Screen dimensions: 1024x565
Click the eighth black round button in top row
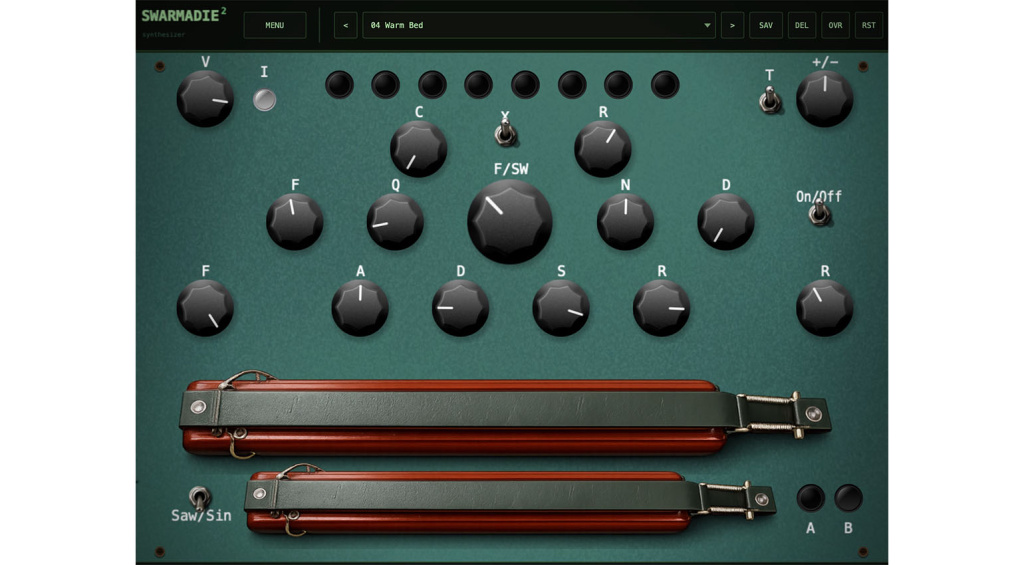click(665, 85)
